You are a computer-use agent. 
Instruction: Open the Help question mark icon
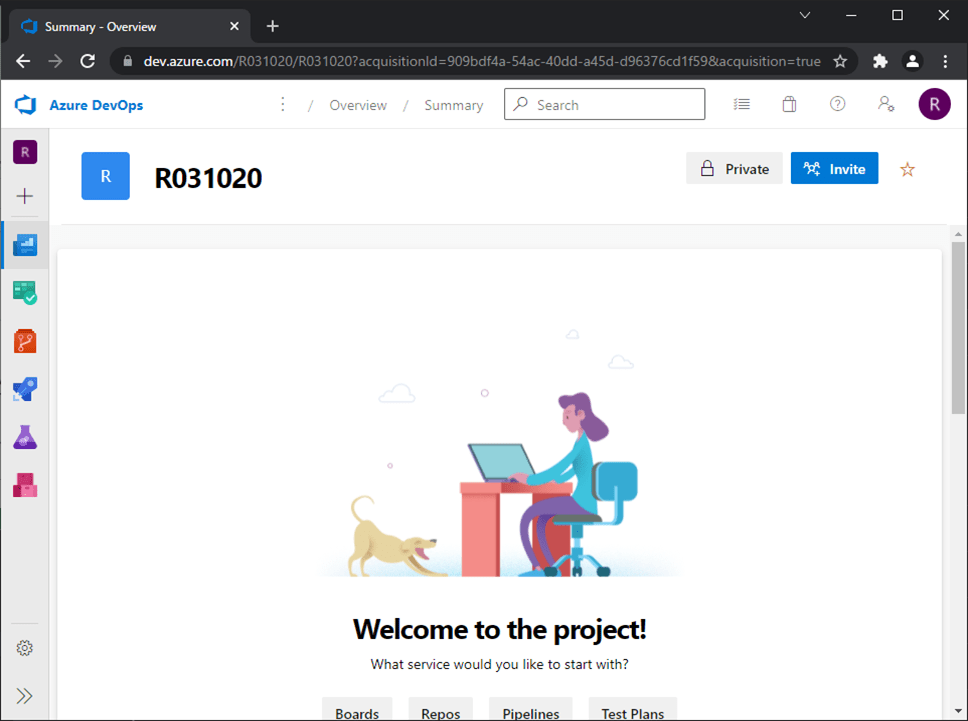click(x=837, y=104)
